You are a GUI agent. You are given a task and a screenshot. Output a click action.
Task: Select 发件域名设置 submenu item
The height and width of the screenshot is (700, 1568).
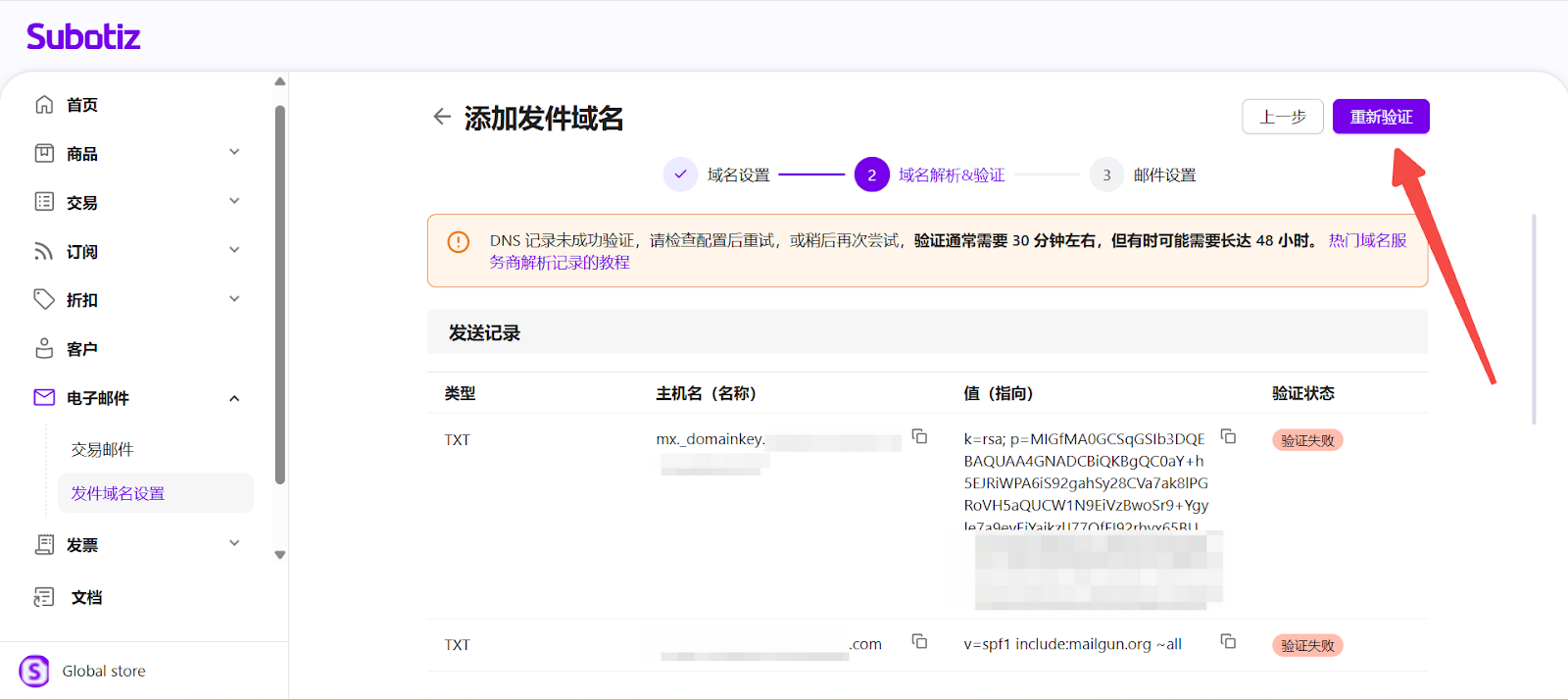click(x=118, y=493)
